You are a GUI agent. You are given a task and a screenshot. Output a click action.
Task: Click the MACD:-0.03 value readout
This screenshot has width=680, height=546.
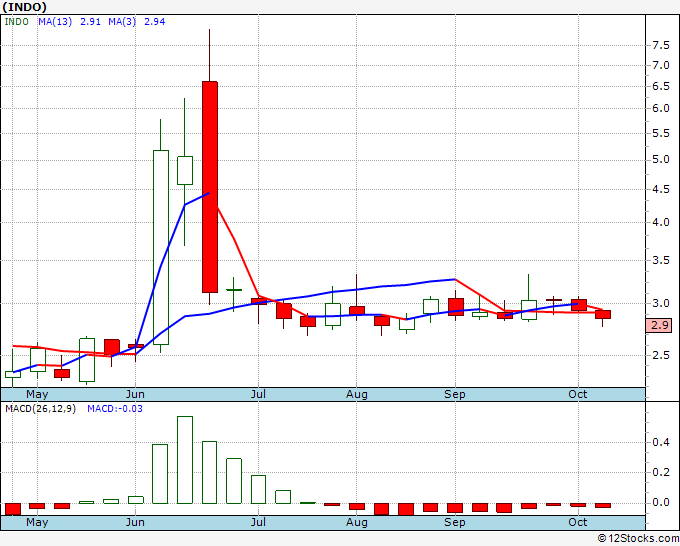click(x=115, y=409)
